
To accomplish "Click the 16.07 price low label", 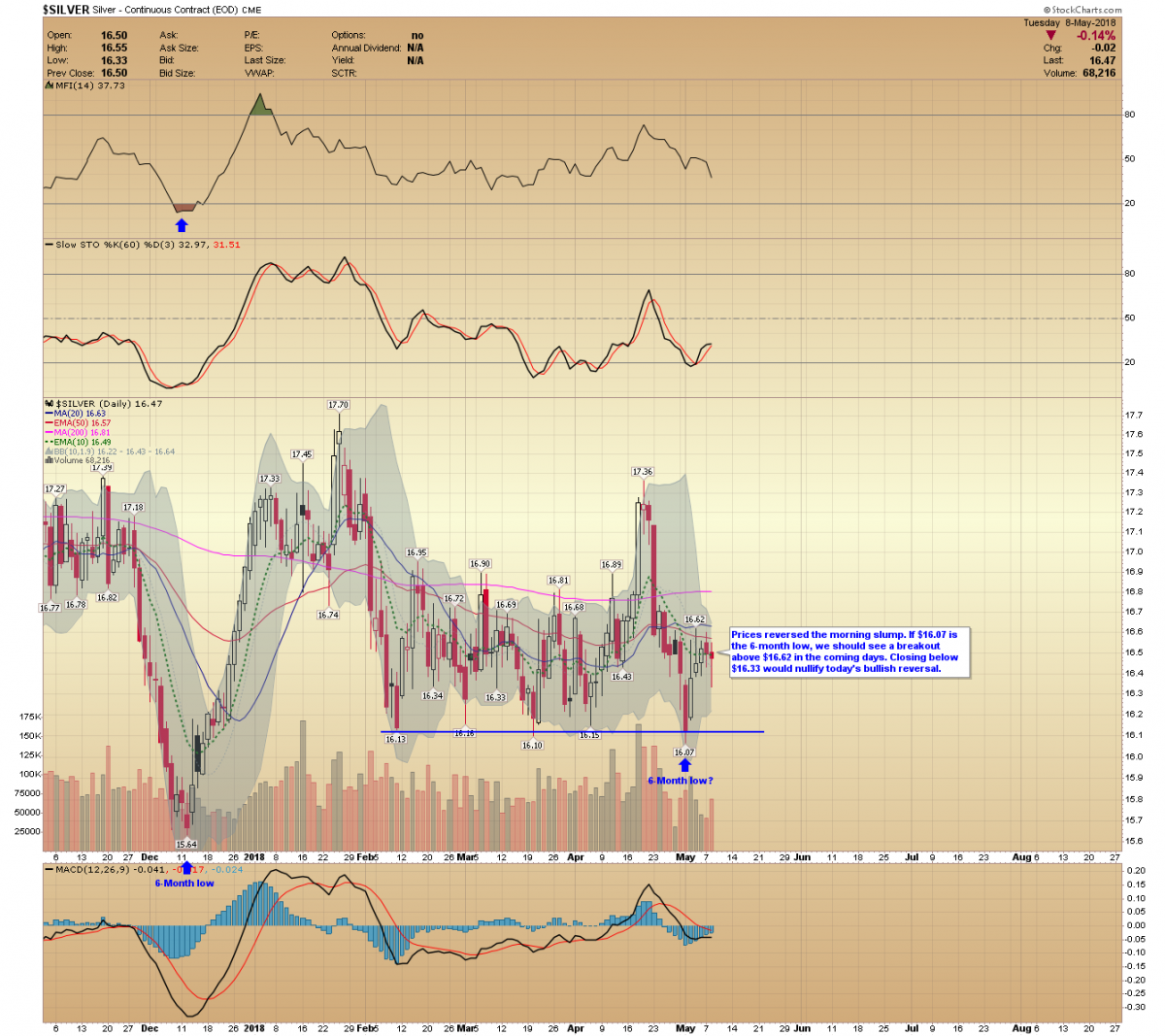I will (684, 752).
